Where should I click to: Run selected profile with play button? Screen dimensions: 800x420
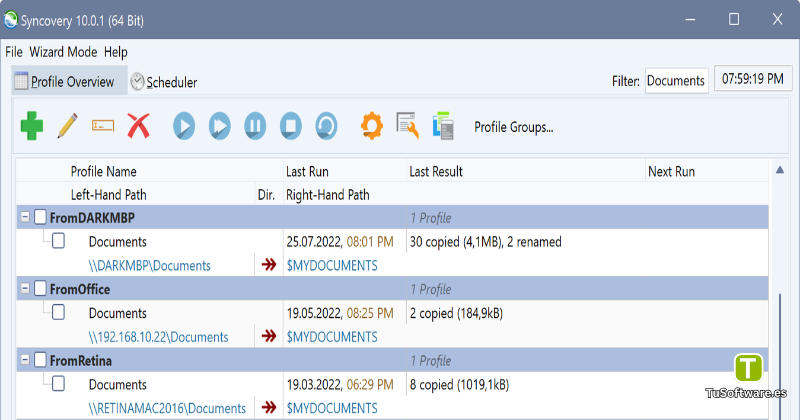(x=184, y=126)
